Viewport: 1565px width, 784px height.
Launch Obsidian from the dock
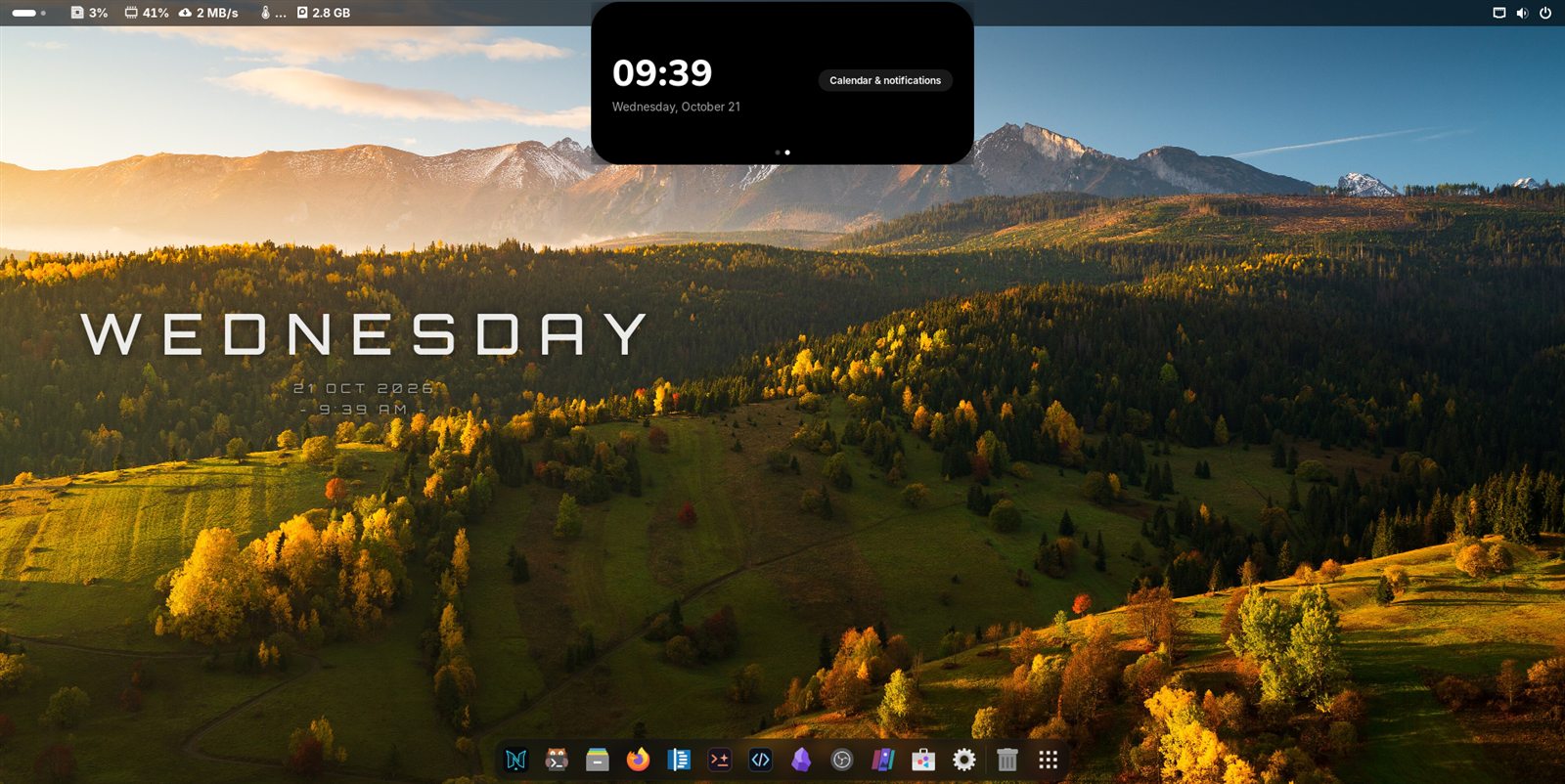click(801, 760)
